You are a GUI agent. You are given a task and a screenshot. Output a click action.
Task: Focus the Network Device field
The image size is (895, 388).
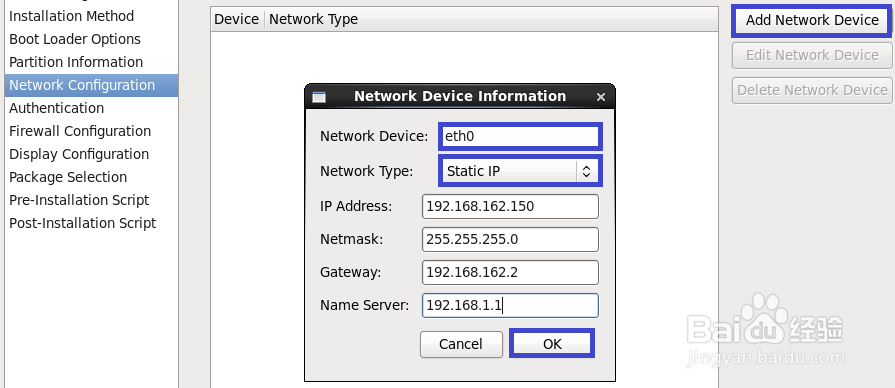520,137
